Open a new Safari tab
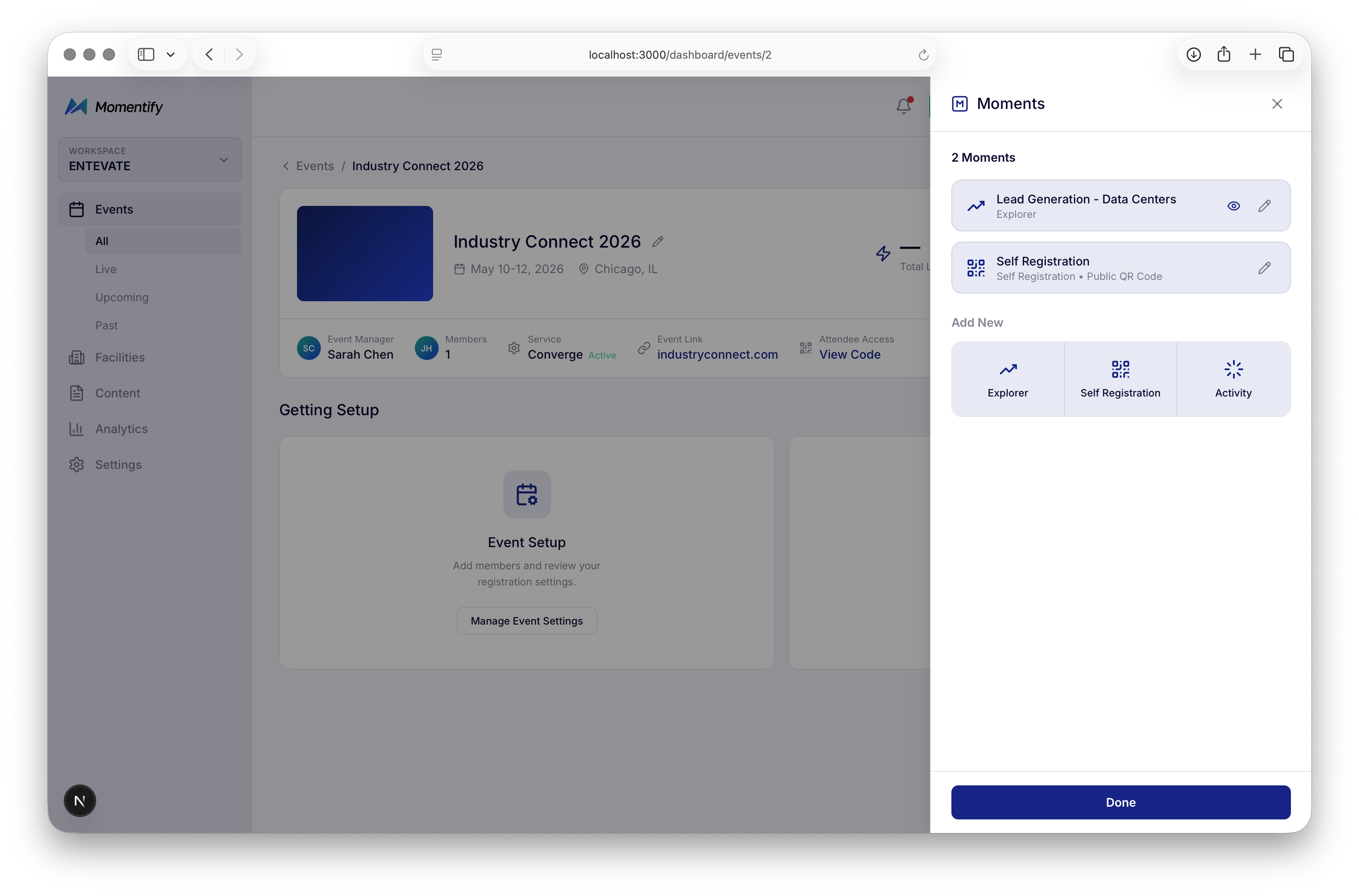Viewport: 1359px width, 896px height. coord(1255,54)
